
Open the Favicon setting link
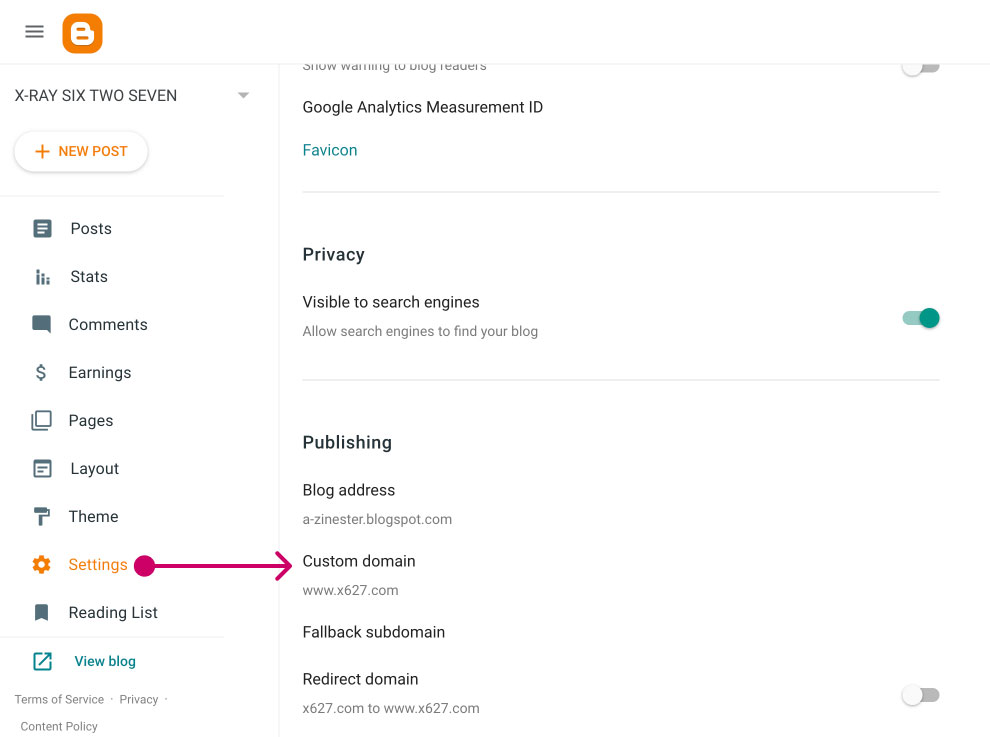(x=330, y=150)
